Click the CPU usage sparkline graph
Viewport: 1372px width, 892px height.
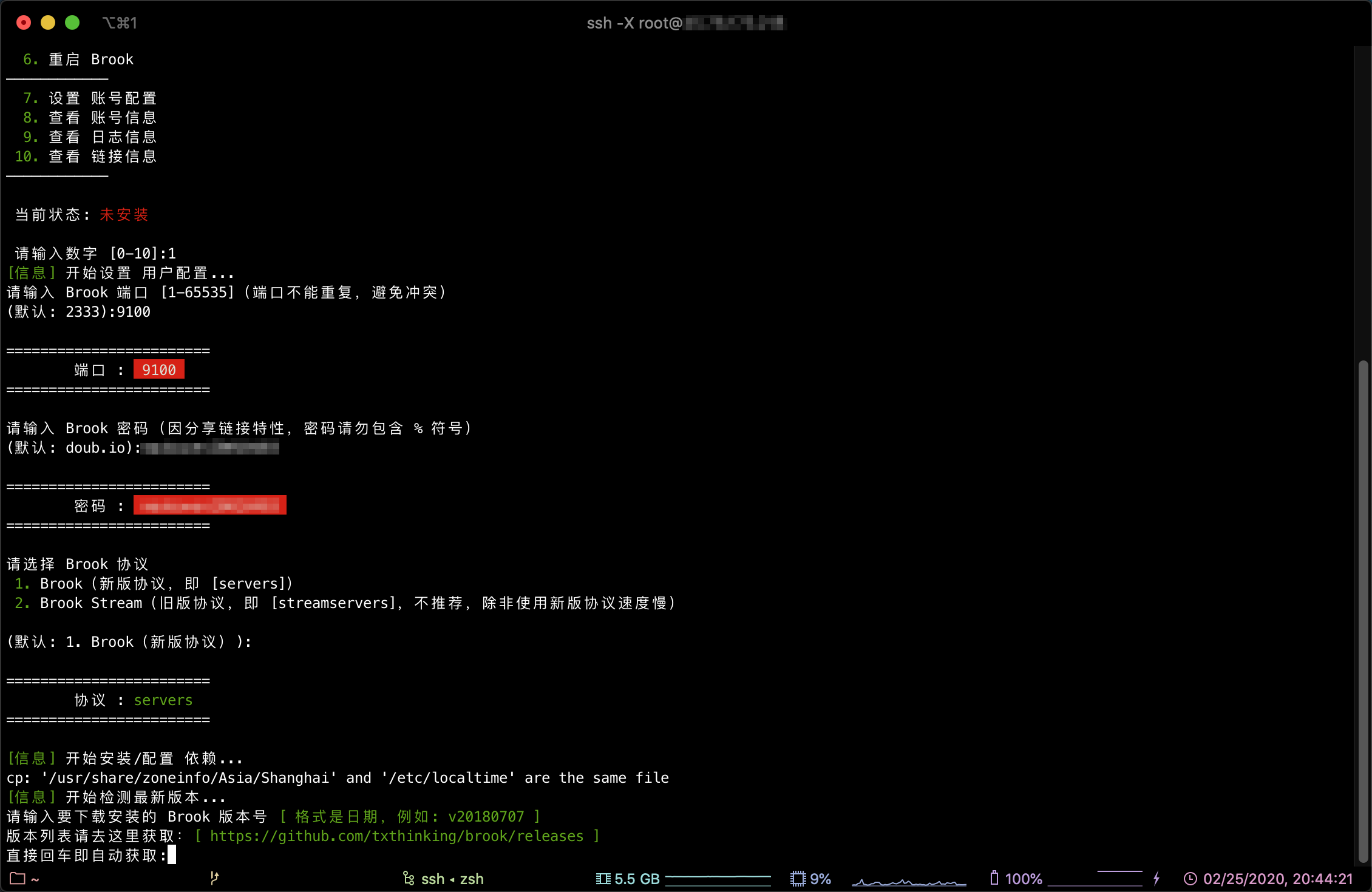(909, 881)
